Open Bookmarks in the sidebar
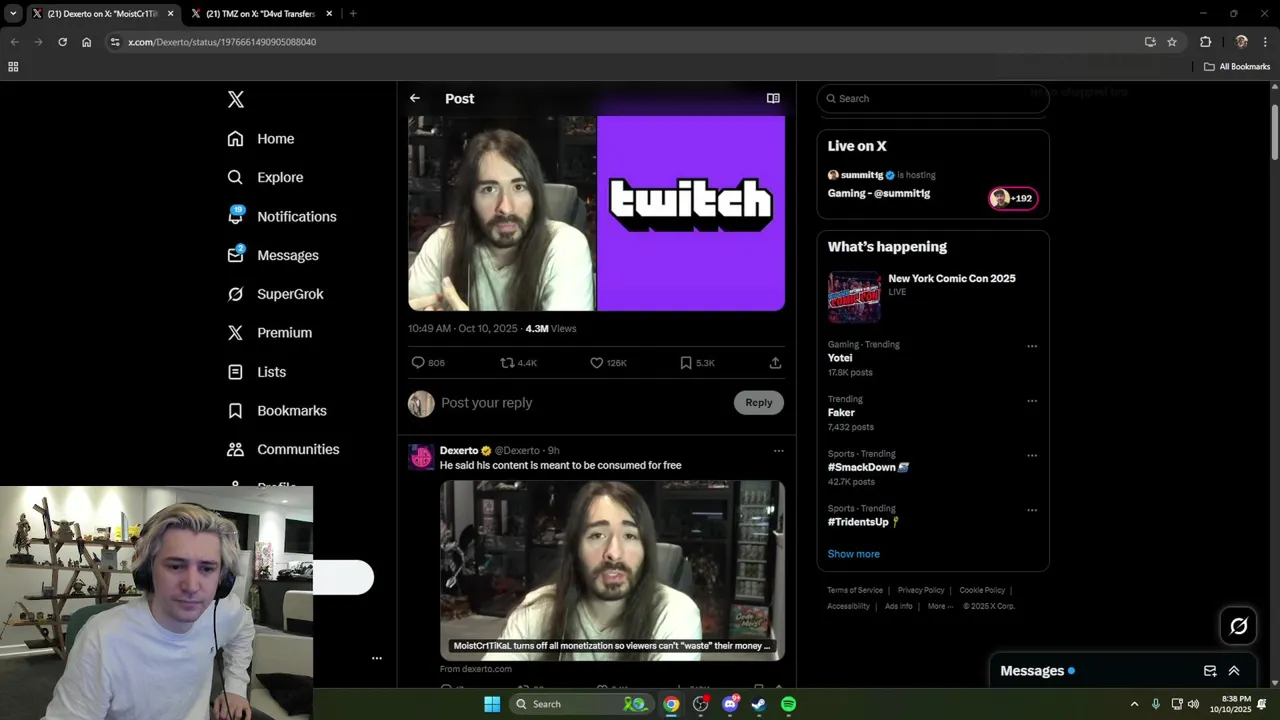 coord(277,411)
